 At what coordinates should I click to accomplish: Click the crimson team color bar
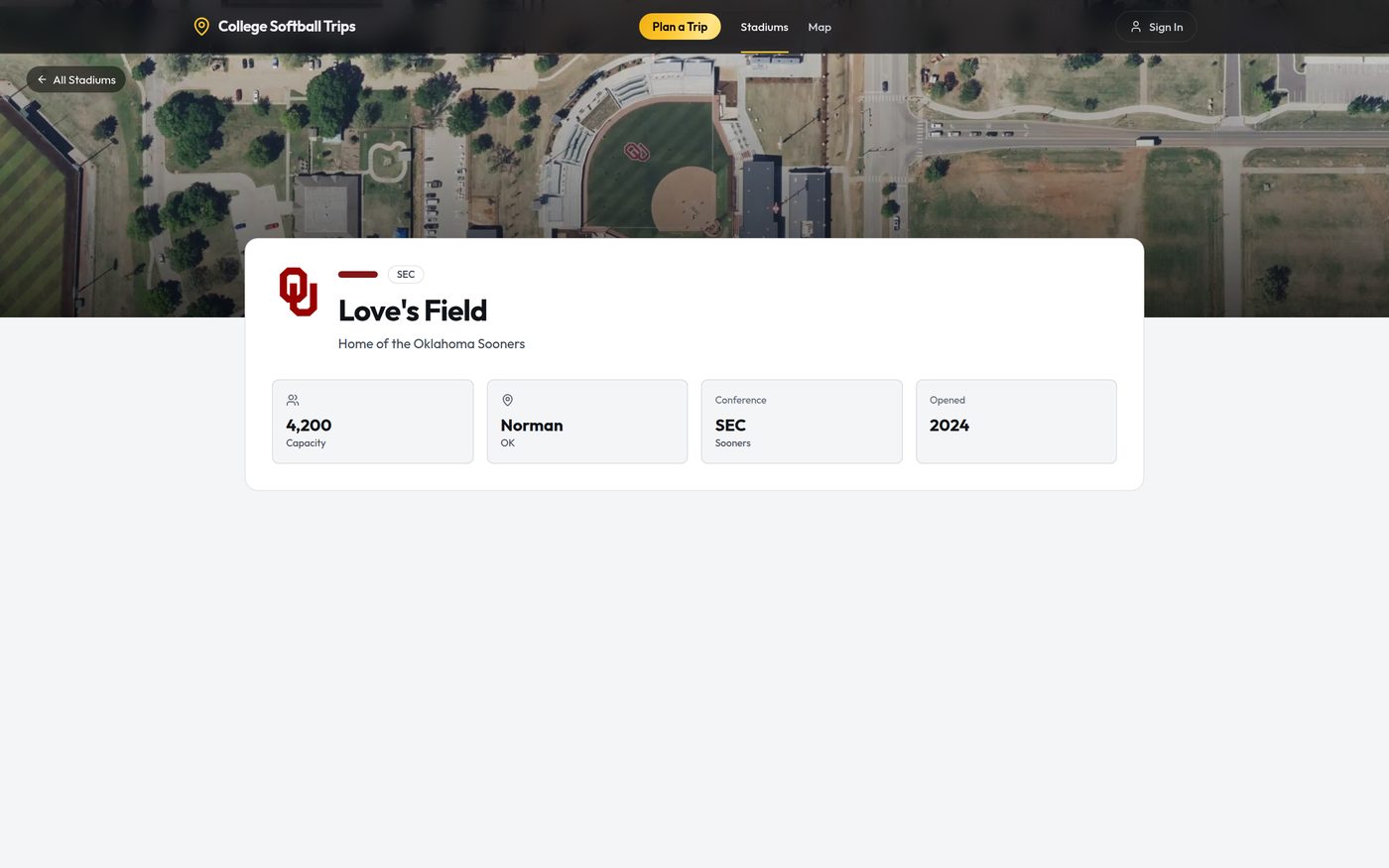point(358,274)
